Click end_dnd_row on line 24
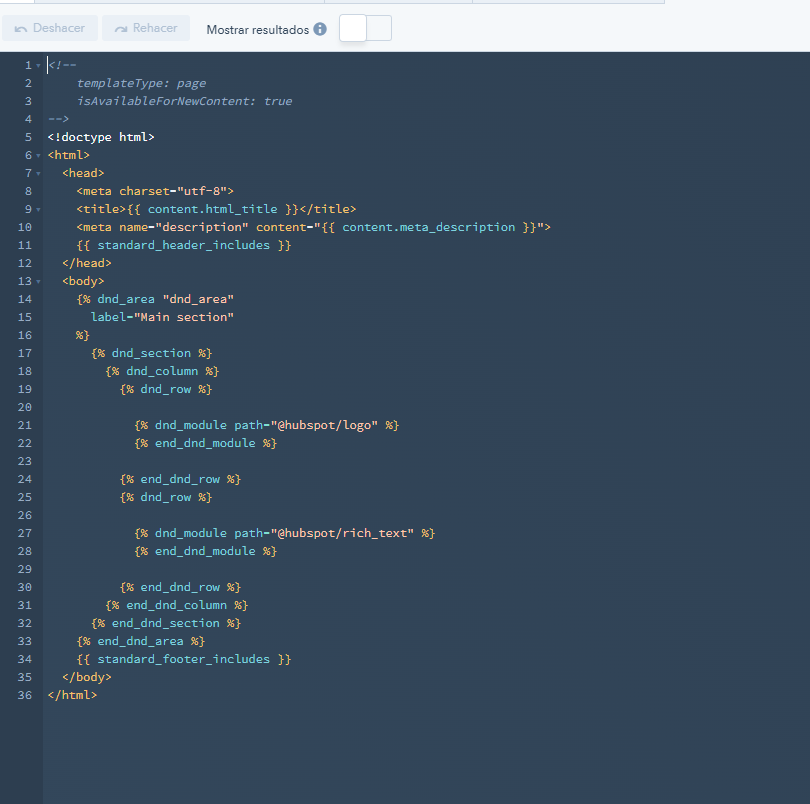The image size is (810, 804). click(180, 480)
